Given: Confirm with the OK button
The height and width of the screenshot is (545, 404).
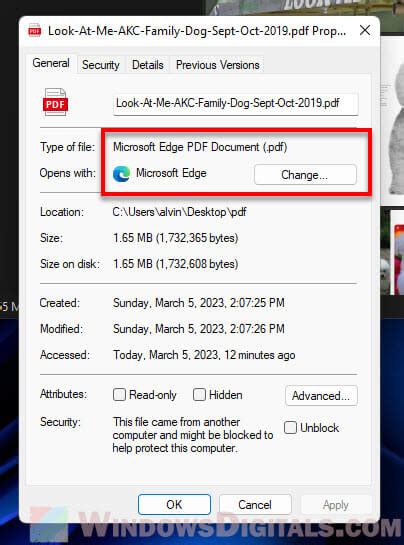Looking at the screenshot, I should (174, 504).
